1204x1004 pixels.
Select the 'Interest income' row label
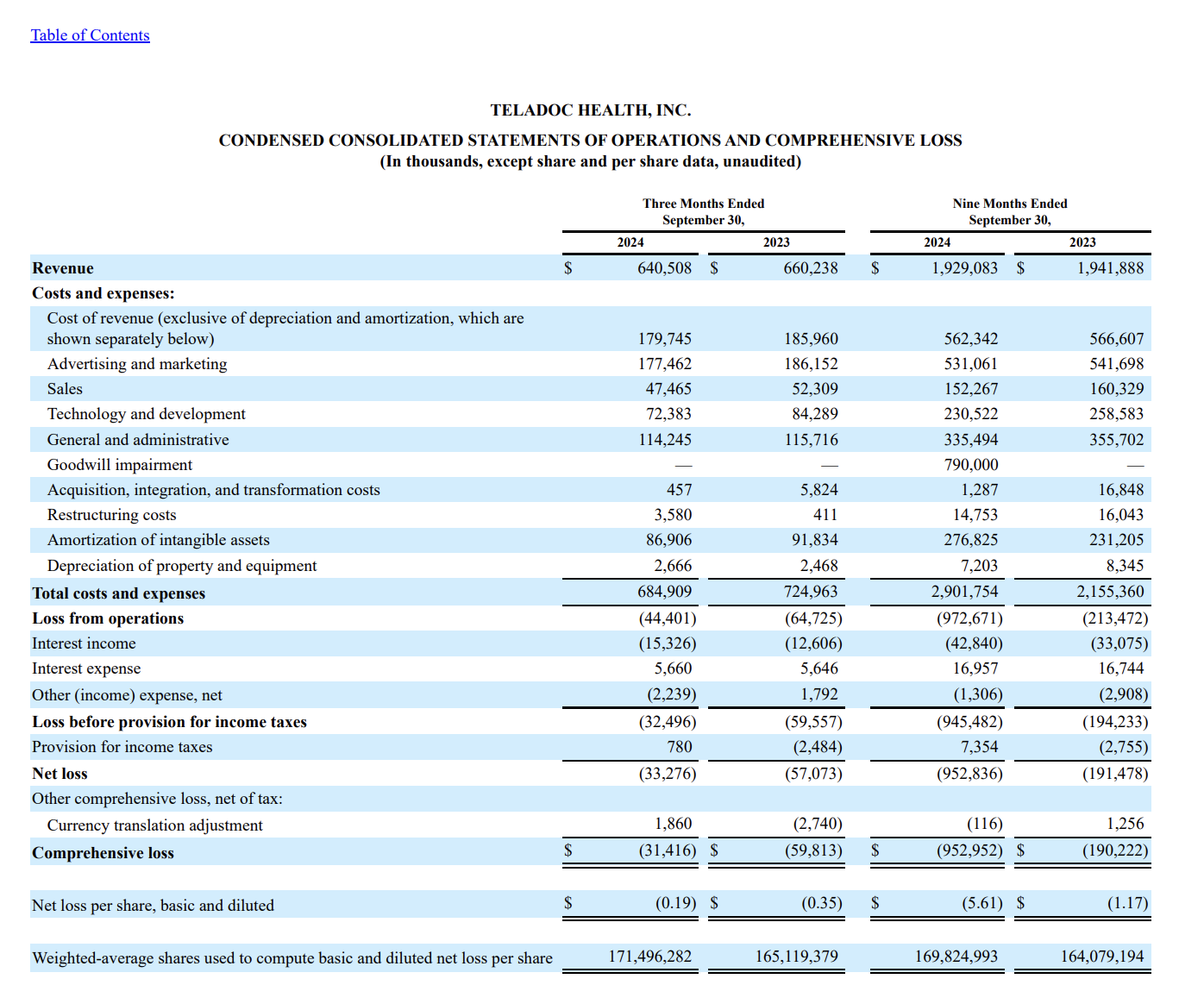[84, 643]
